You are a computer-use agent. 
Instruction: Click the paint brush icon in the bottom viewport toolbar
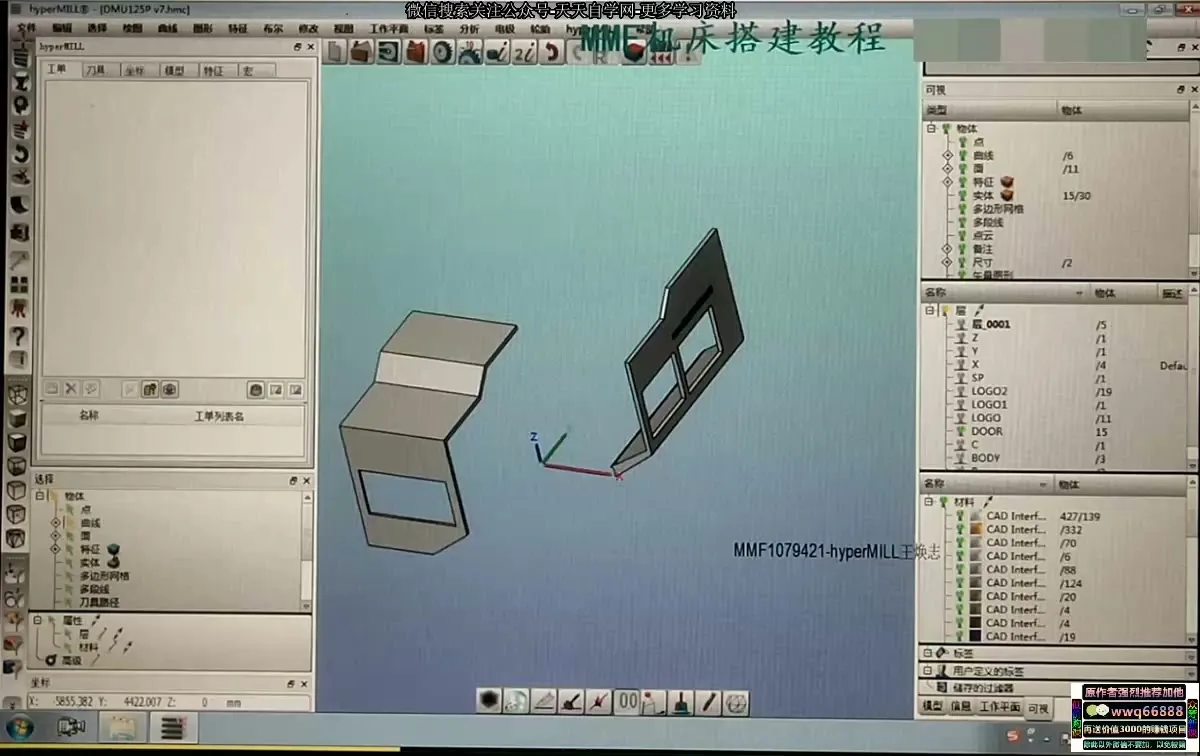(x=680, y=702)
